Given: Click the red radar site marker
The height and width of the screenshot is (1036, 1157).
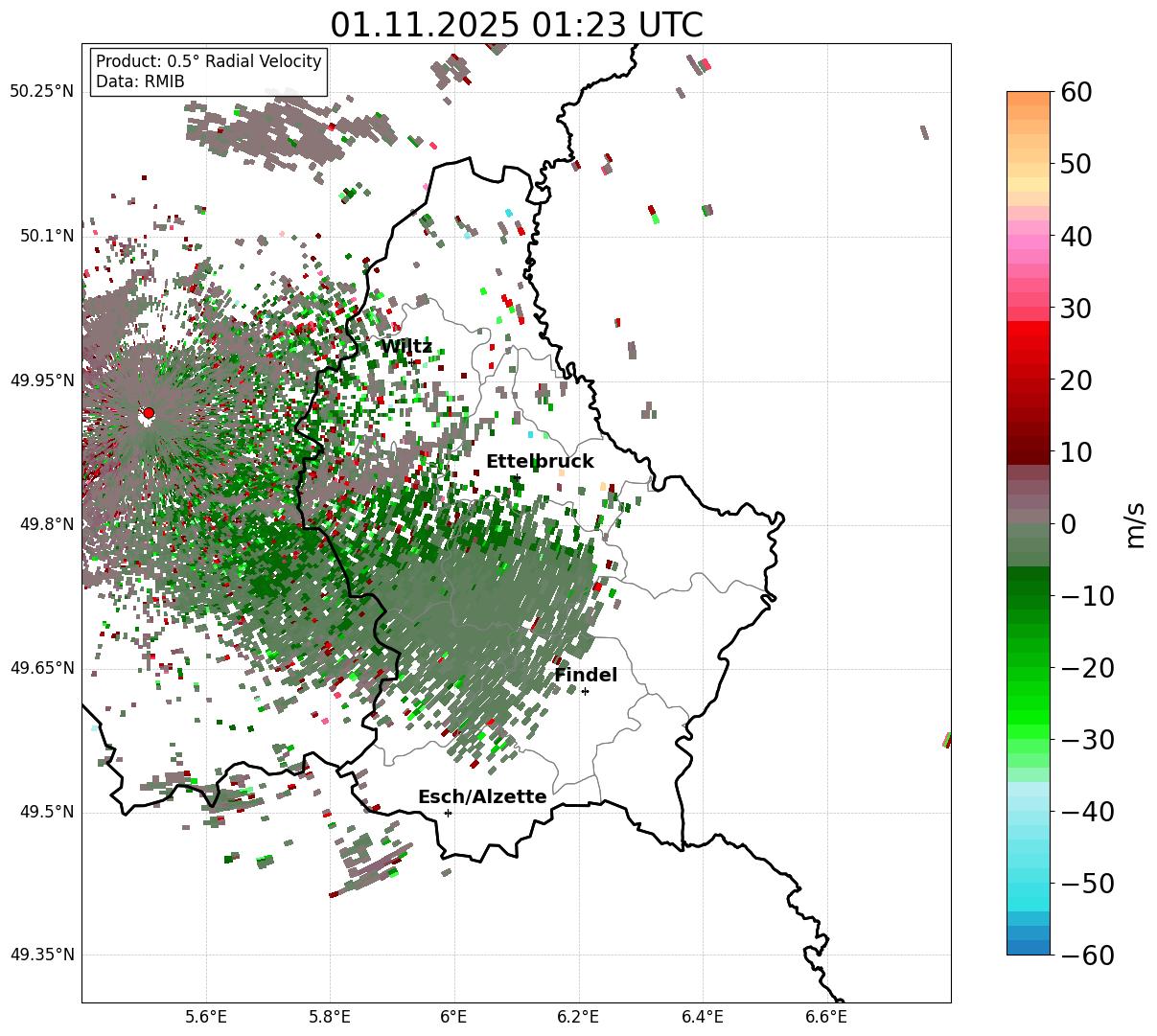Looking at the screenshot, I should click(x=148, y=413).
